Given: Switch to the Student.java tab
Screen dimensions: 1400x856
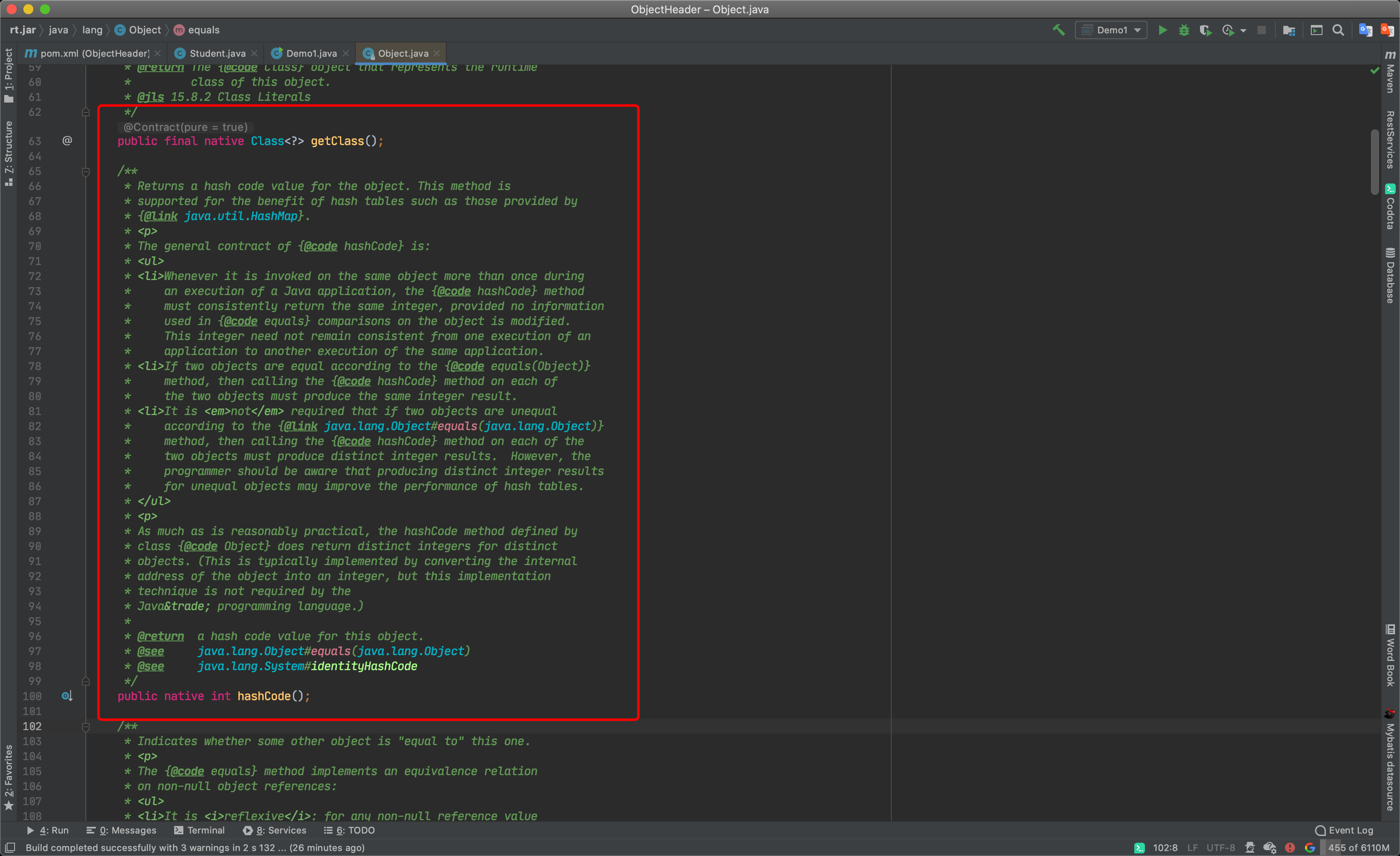Looking at the screenshot, I should 217,53.
